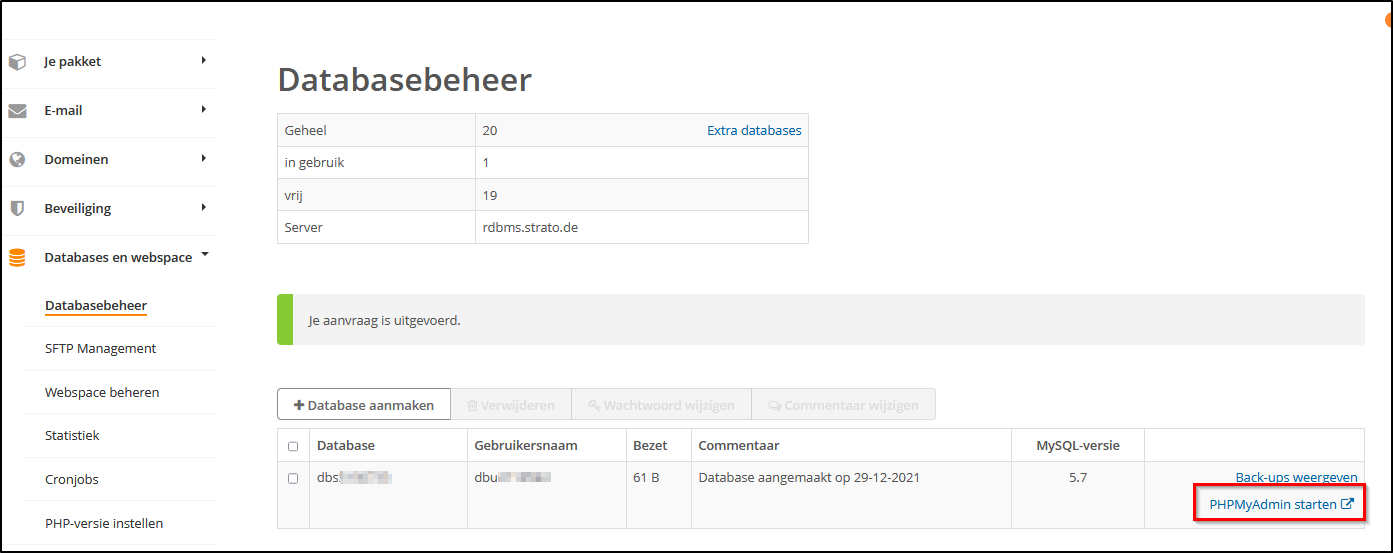
Task: Open Cronjobs submenu item
Action: [x=72, y=479]
